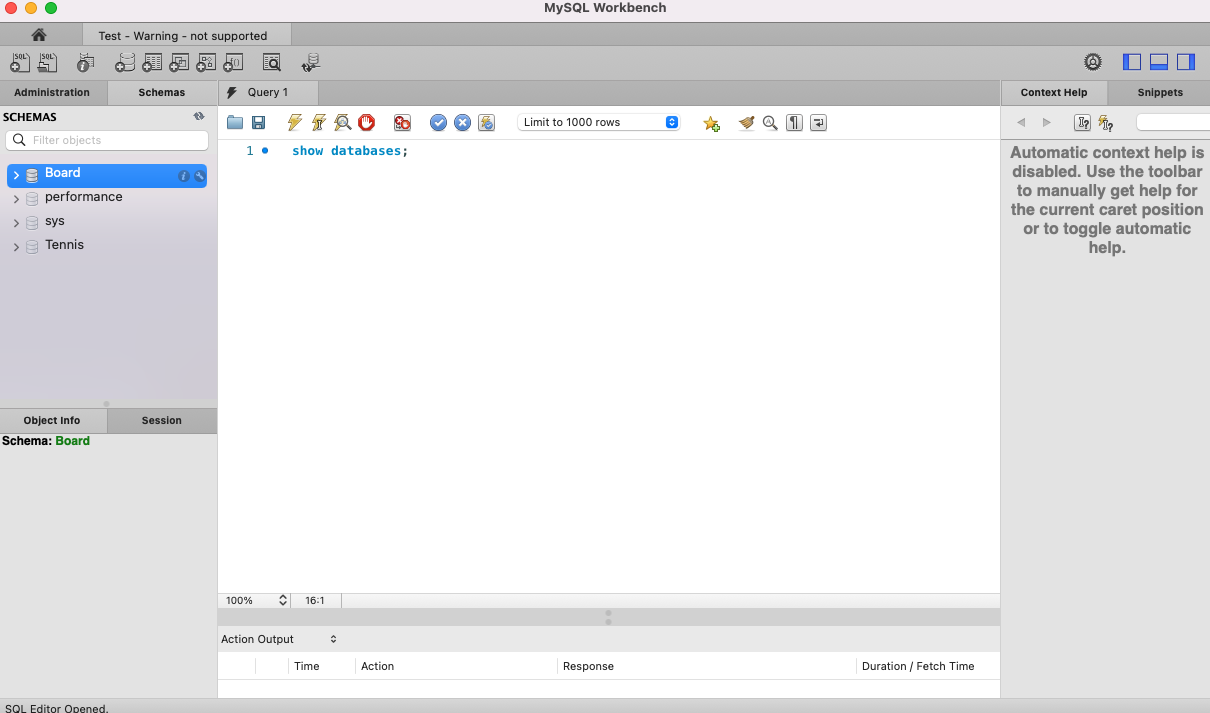Execute statement under cursor icon

pyautogui.click(x=318, y=123)
